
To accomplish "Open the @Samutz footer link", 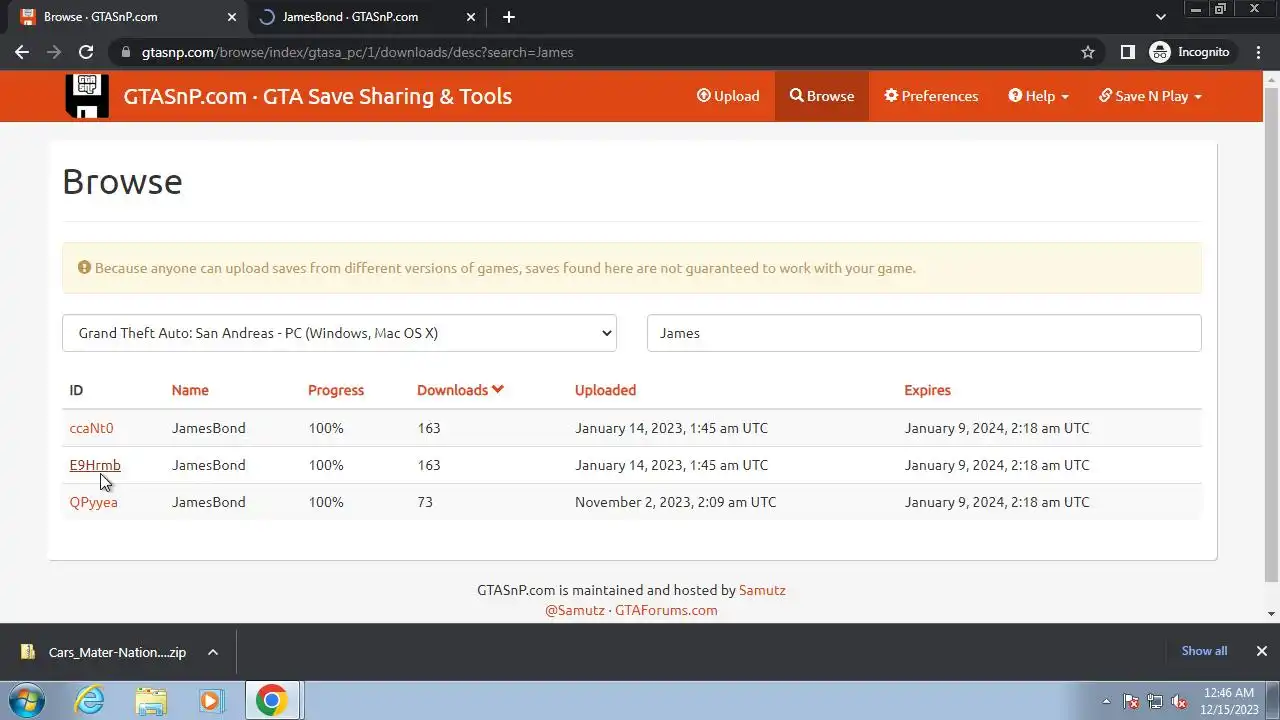I will pyautogui.click(x=574, y=610).
